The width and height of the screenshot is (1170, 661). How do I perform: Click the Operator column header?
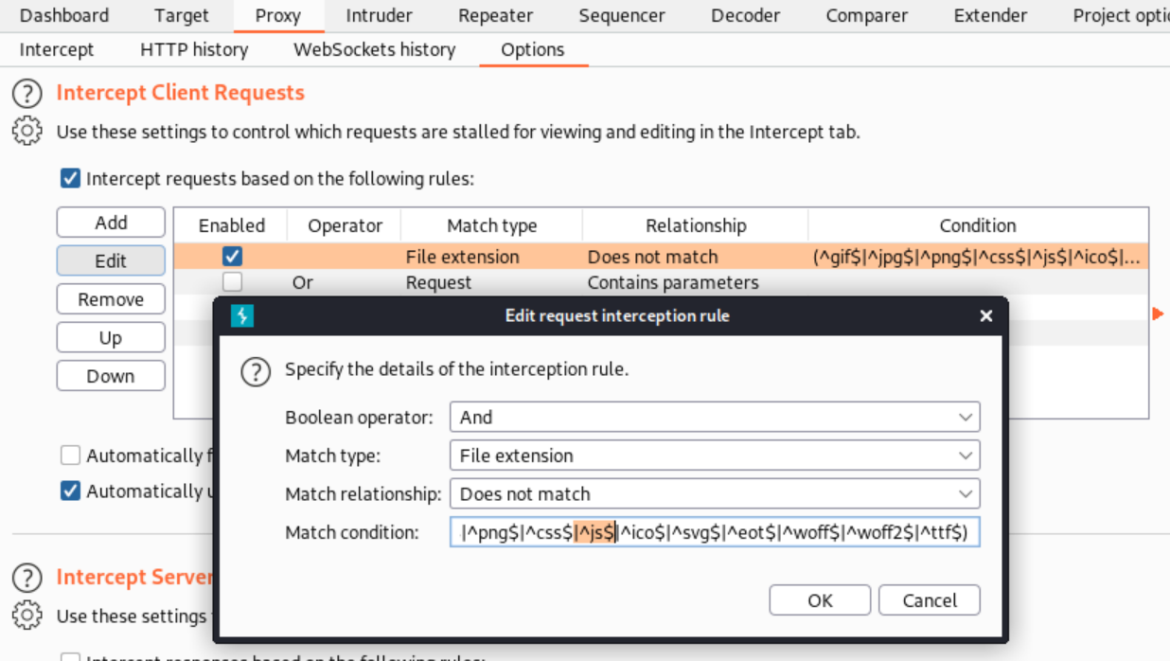345,225
